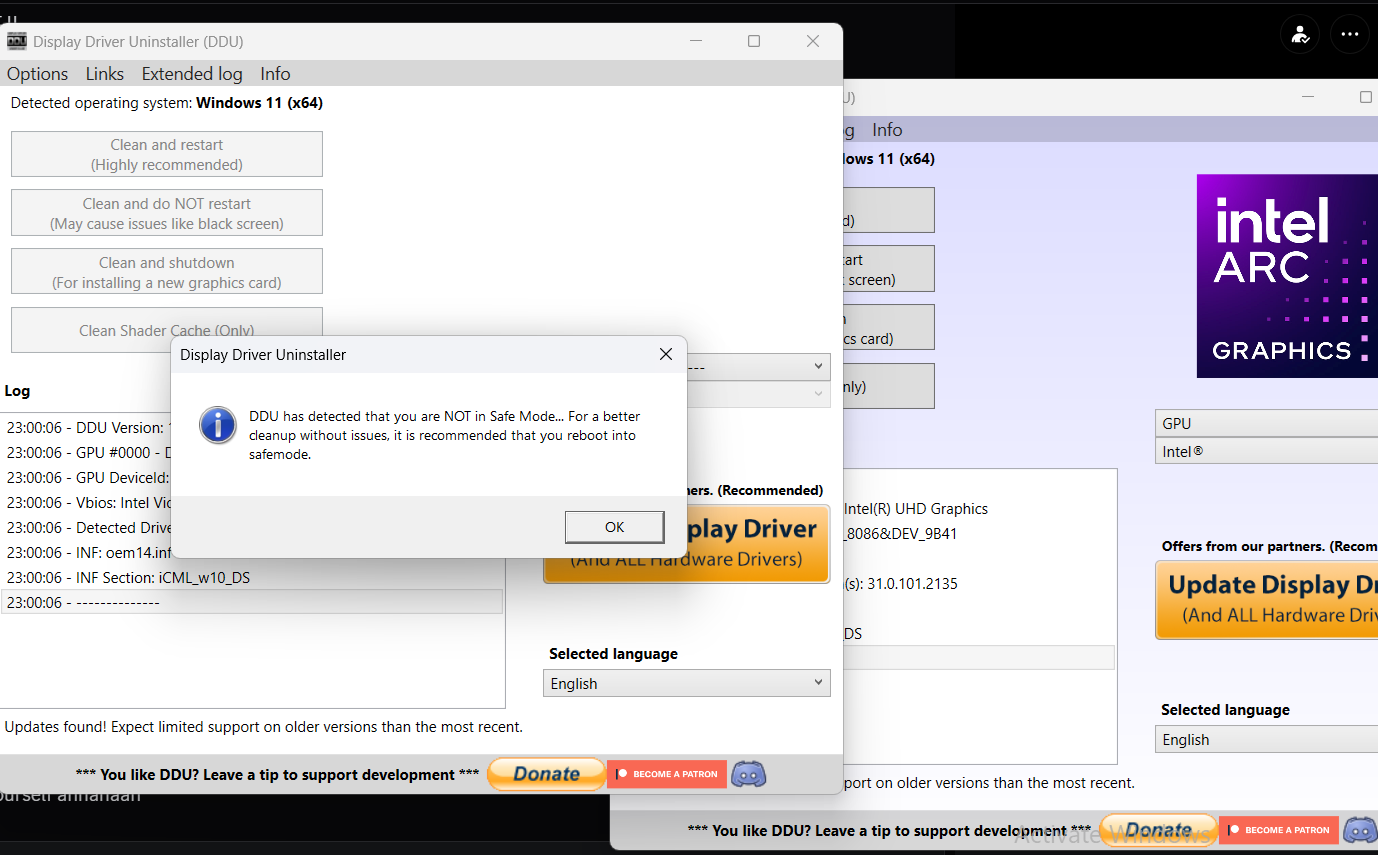The image size is (1378, 855).
Task: Click the 'Updates found!' status message in front window
Action: pos(264,727)
